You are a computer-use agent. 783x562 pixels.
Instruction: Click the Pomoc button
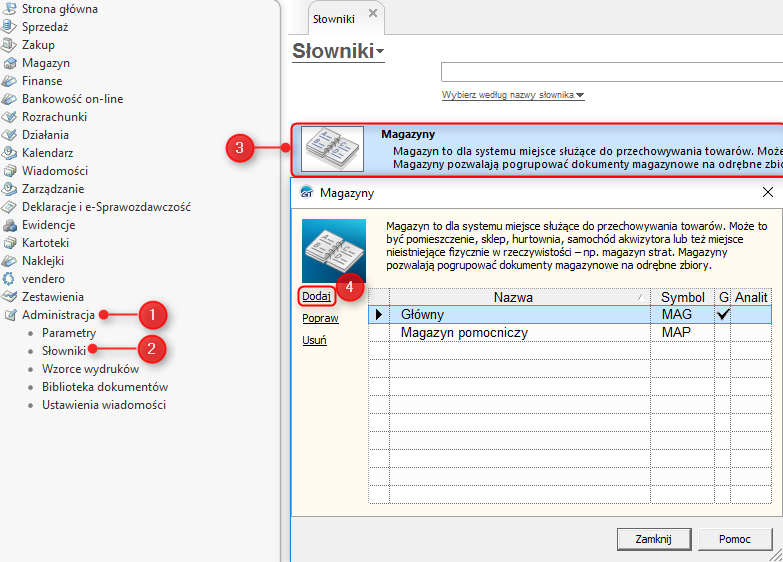[x=735, y=539]
